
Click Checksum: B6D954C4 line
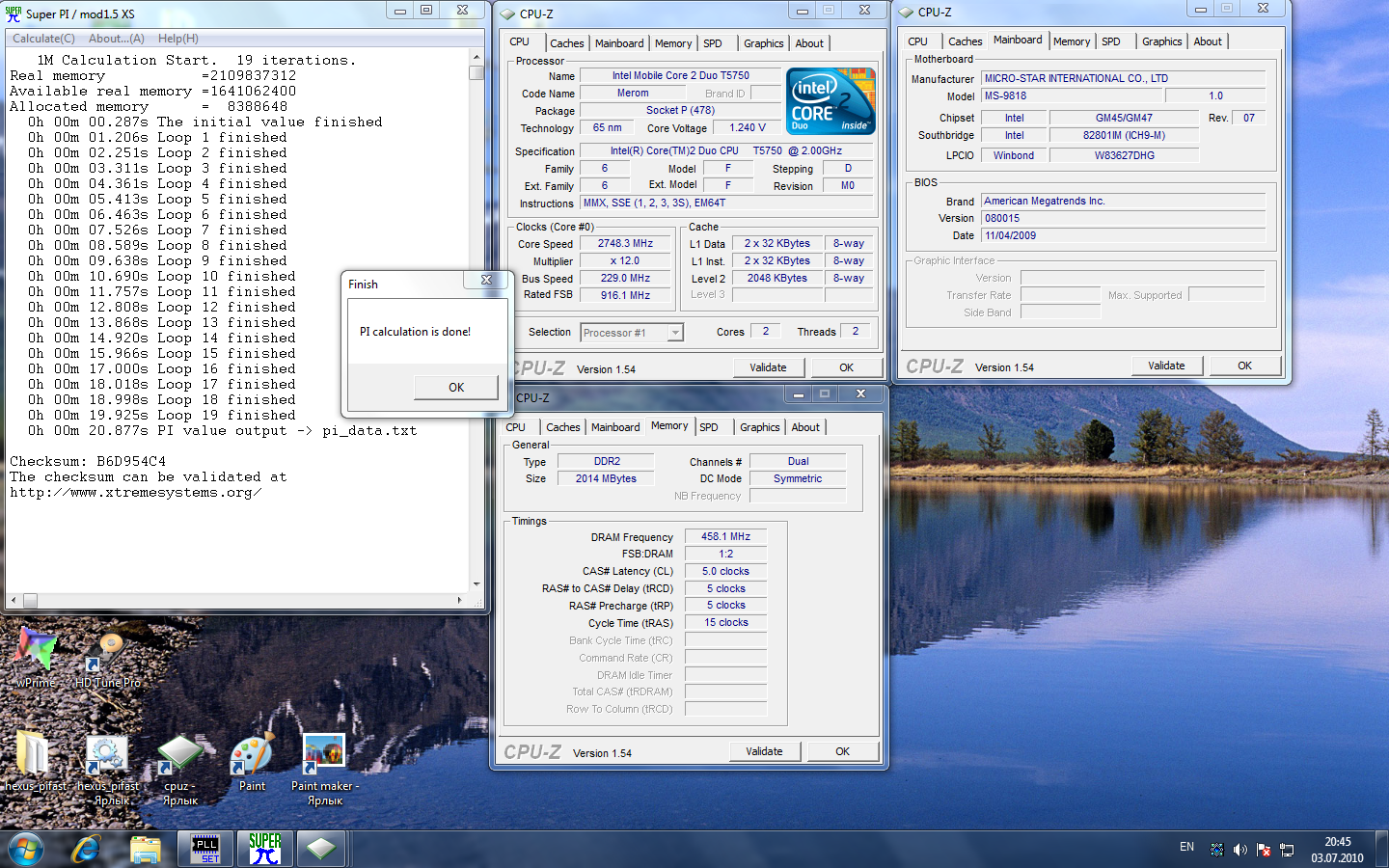(x=88, y=461)
